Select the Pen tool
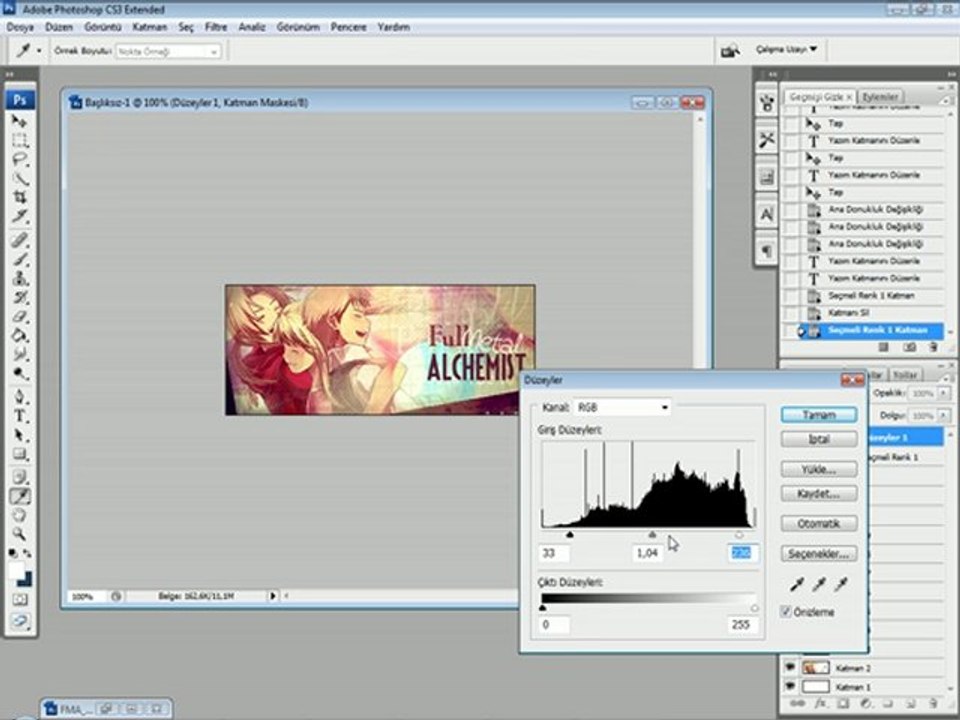 pos(20,396)
